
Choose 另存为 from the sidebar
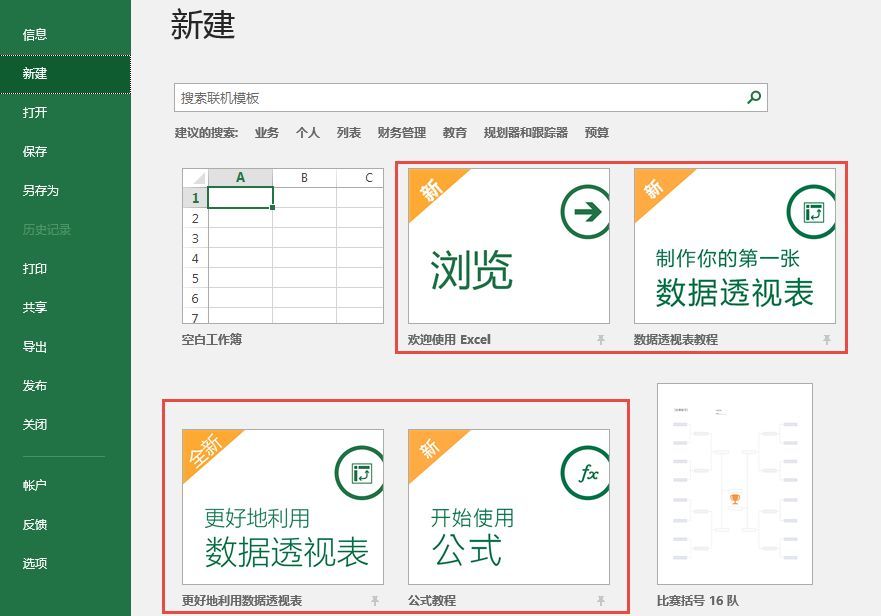click(x=41, y=190)
